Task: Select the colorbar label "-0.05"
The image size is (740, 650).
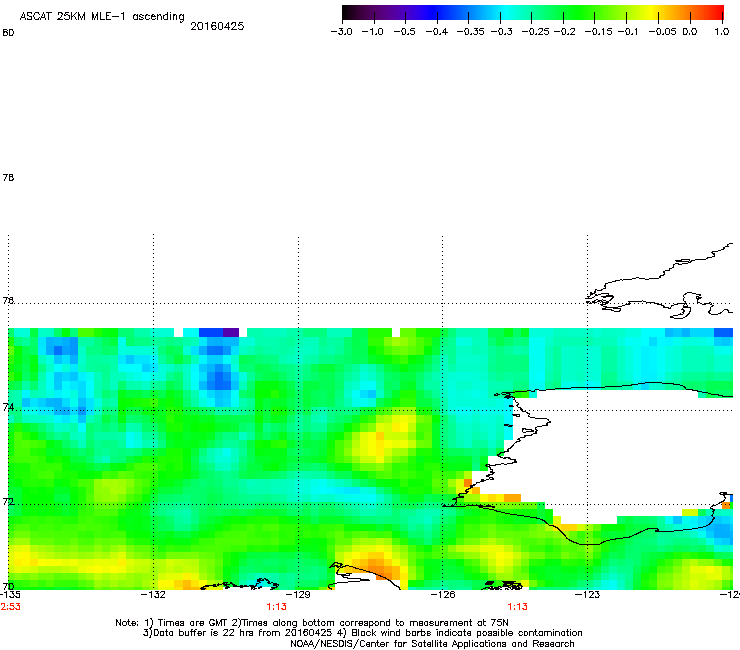Action: click(662, 32)
